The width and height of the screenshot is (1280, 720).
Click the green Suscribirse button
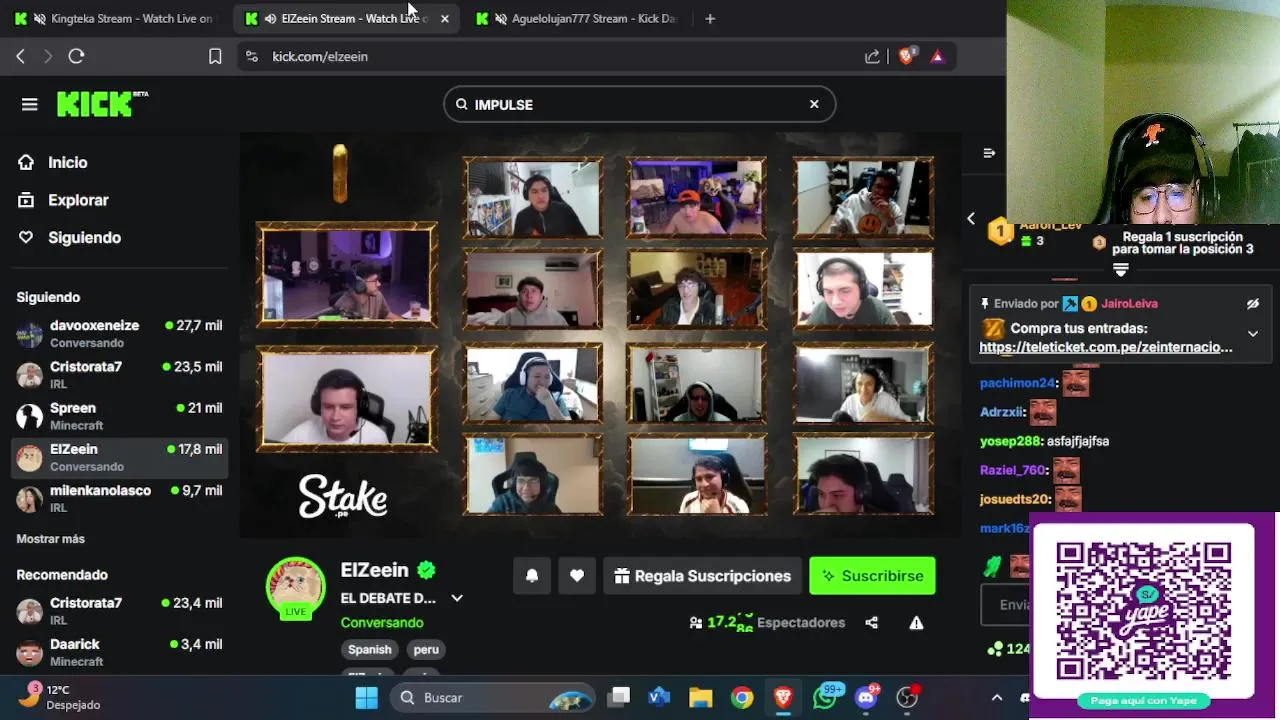pos(872,576)
